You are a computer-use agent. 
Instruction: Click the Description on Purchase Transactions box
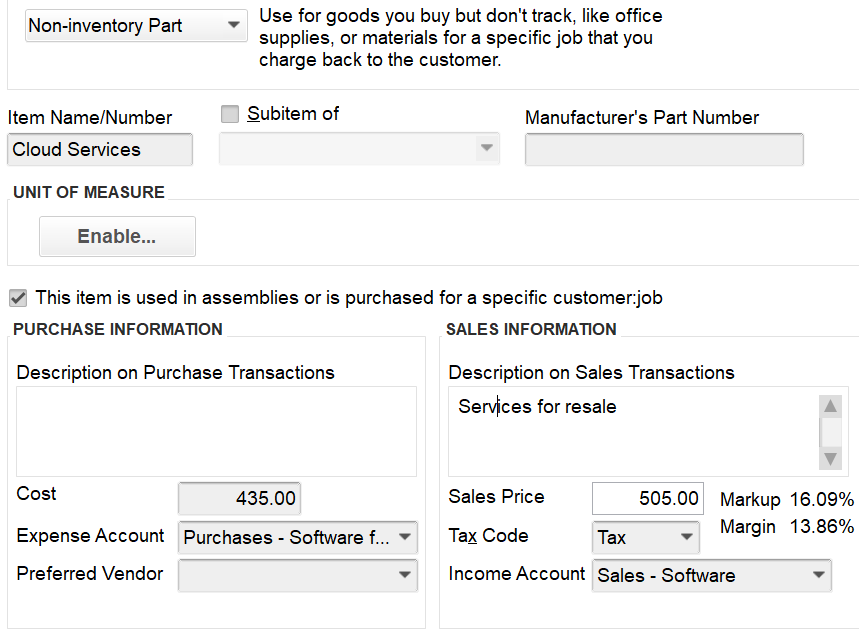click(216, 431)
